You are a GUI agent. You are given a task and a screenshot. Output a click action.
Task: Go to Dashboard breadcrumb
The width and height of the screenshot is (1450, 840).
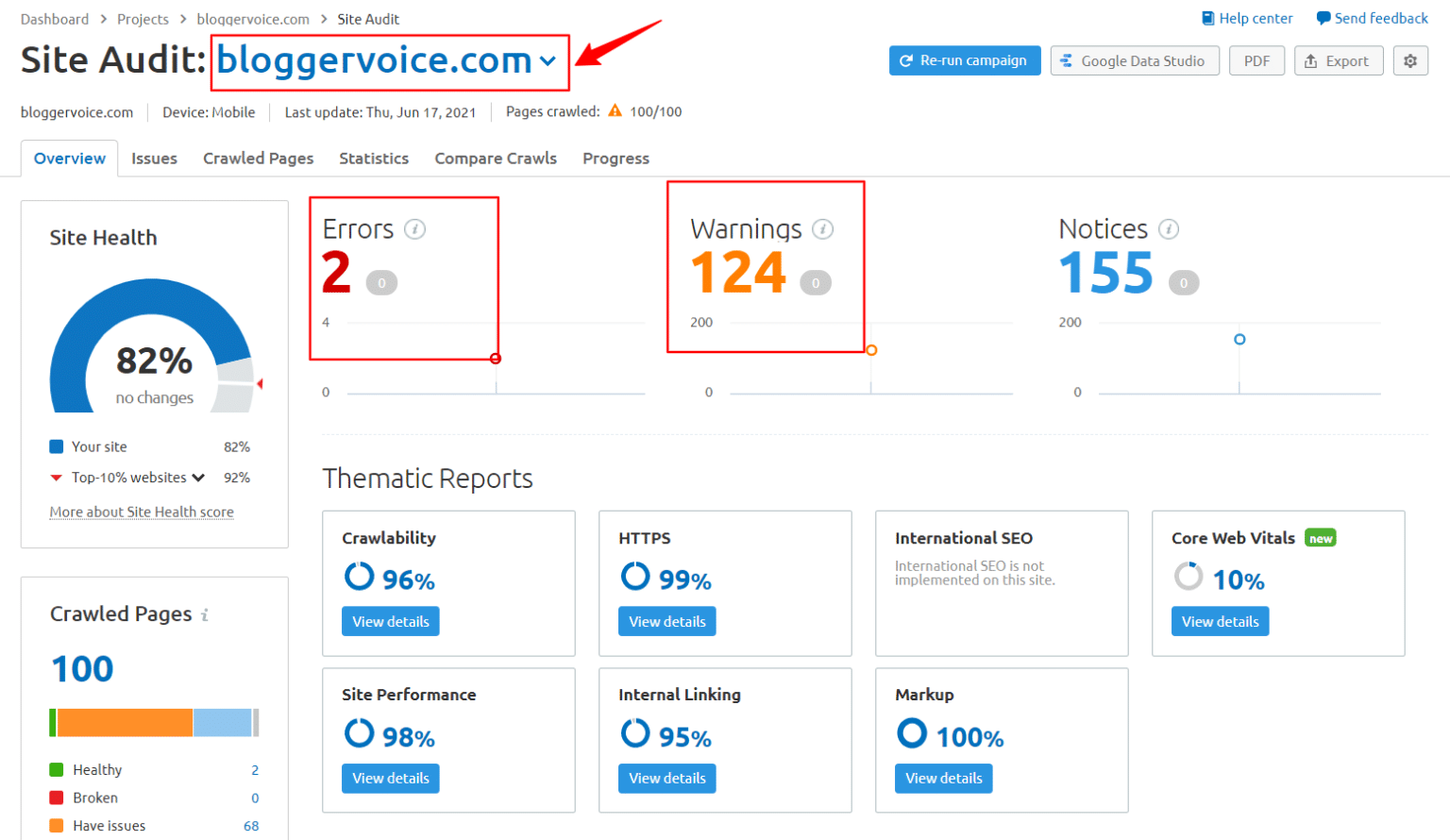(55, 19)
